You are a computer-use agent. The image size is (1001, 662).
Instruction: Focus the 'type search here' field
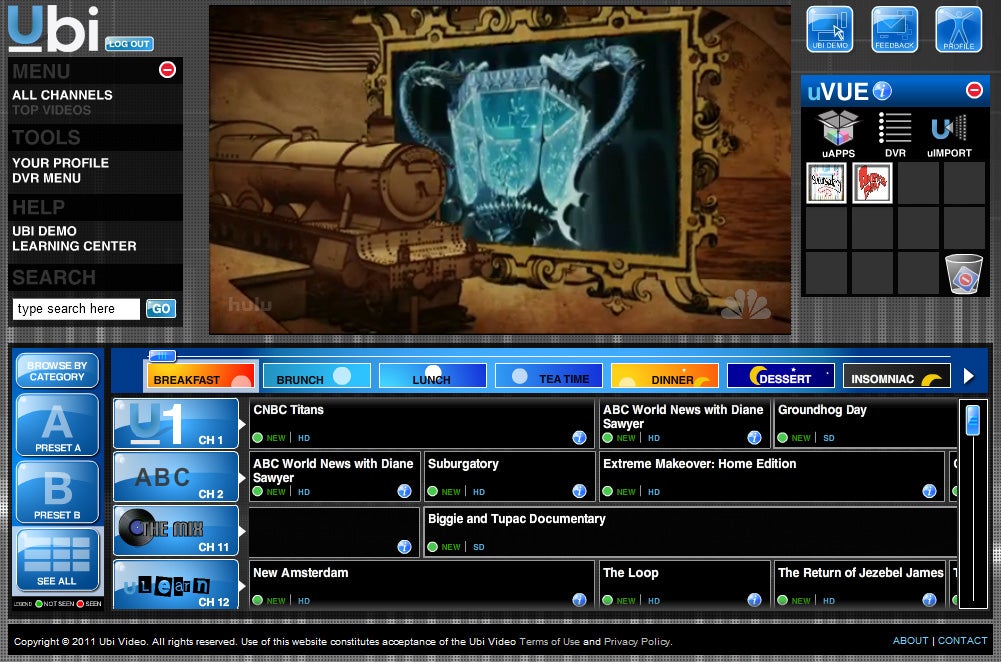coord(76,309)
